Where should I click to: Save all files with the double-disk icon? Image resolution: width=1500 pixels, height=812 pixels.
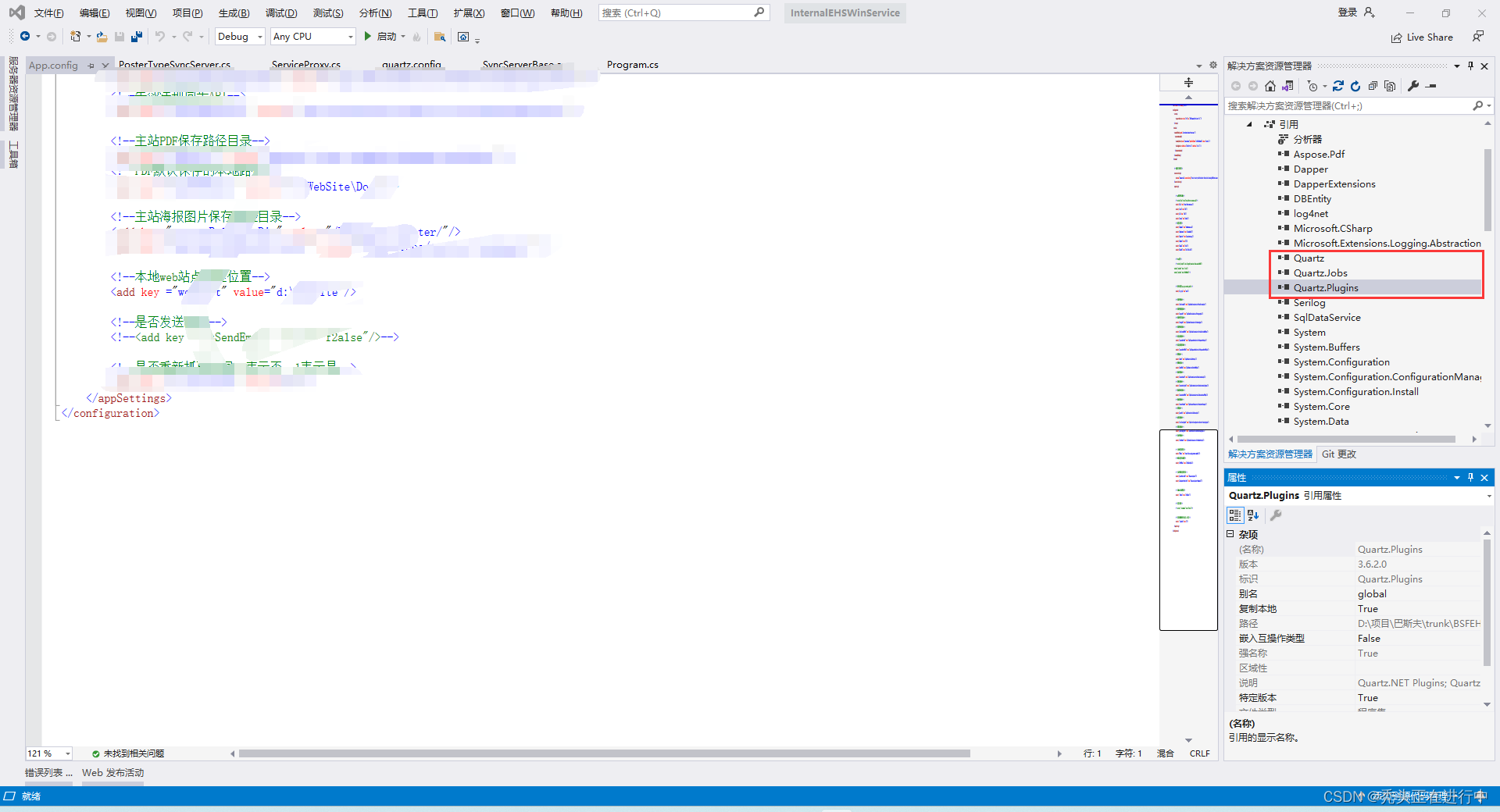(x=137, y=36)
